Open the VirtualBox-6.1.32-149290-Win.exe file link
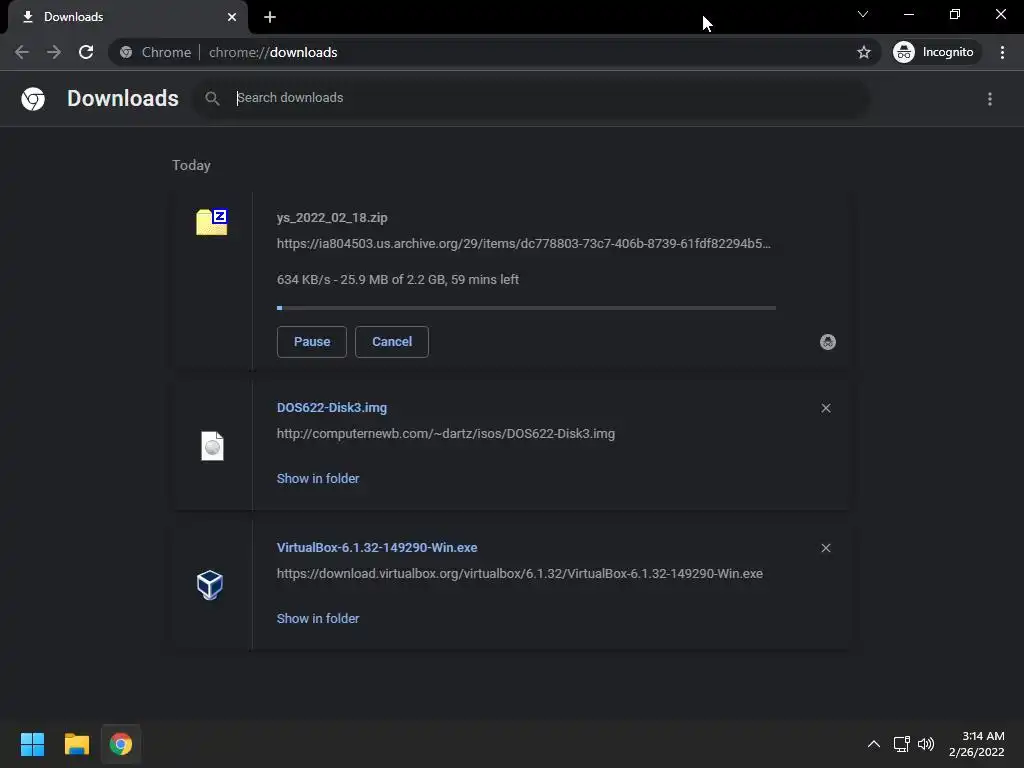The width and height of the screenshot is (1024, 768). pyautogui.click(x=377, y=547)
